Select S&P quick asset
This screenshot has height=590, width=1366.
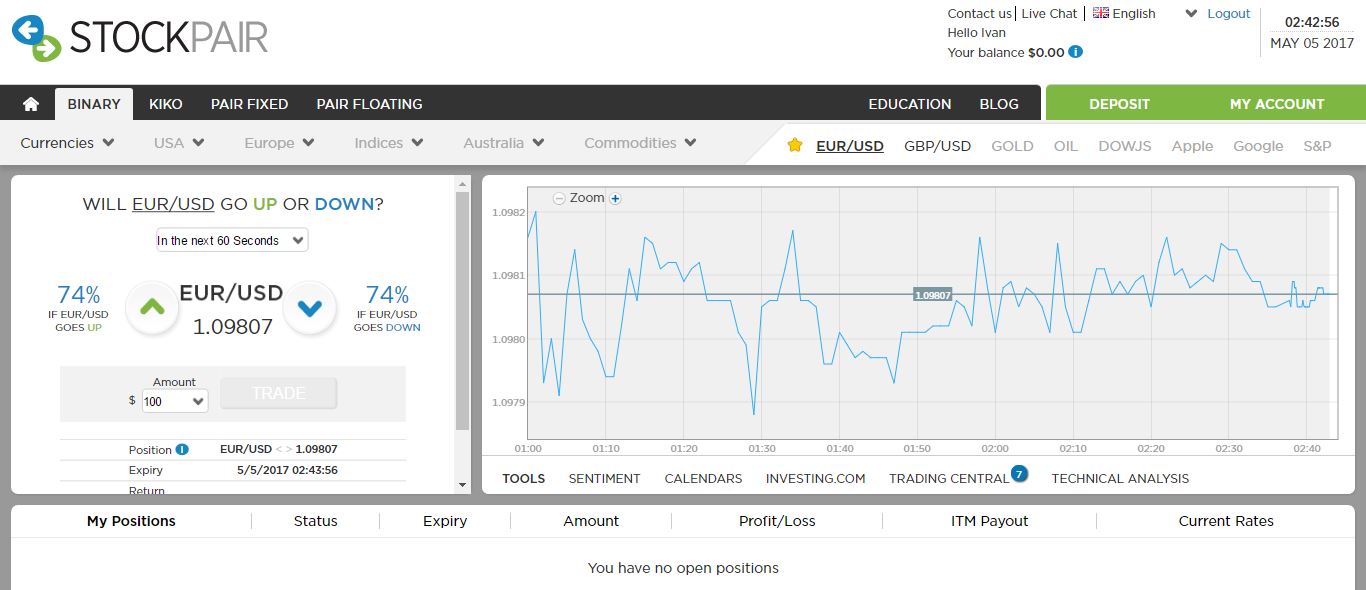pos(1317,146)
